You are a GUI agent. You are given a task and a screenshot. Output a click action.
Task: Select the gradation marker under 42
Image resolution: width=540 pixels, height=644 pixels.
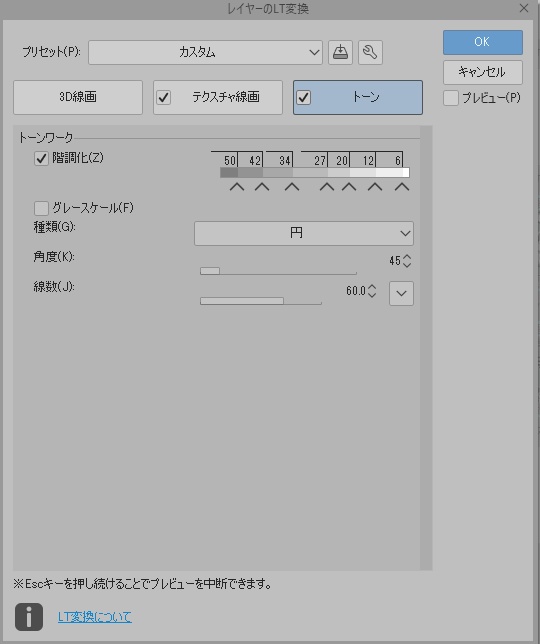click(262, 187)
